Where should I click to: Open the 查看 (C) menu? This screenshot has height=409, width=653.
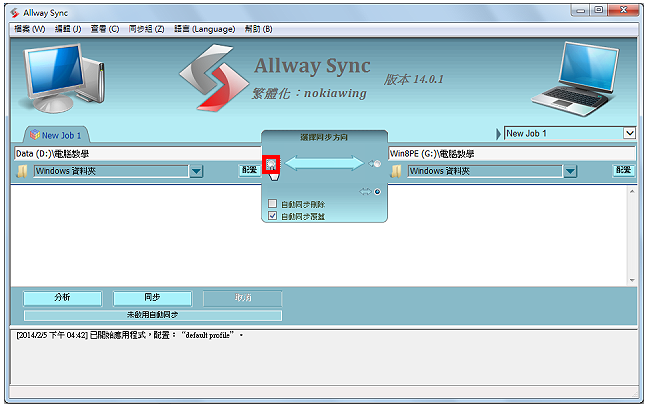[105, 29]
